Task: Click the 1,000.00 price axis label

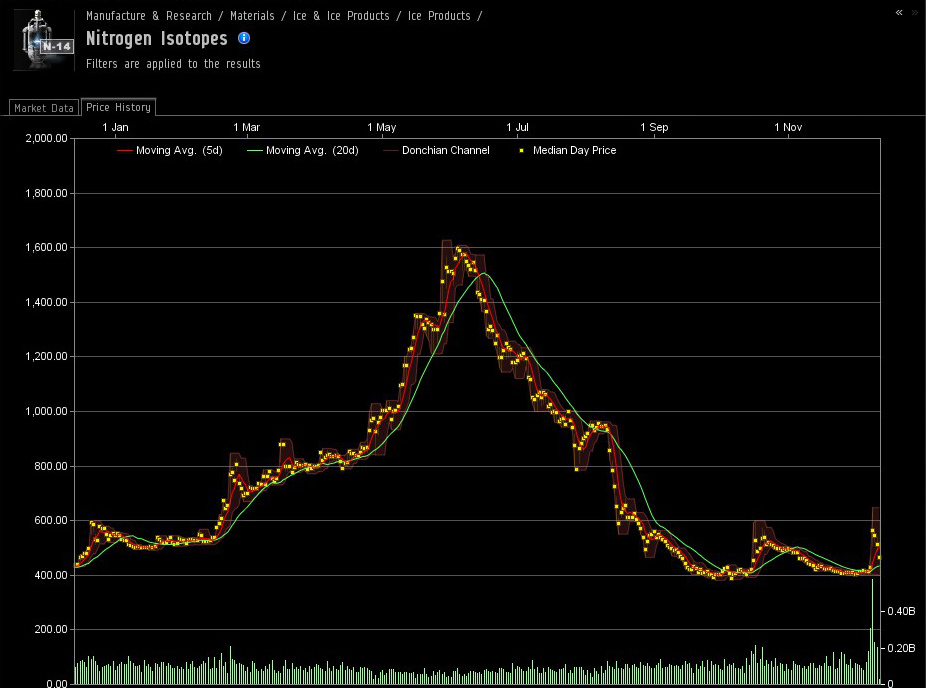Action: click(x=46, y=411)
